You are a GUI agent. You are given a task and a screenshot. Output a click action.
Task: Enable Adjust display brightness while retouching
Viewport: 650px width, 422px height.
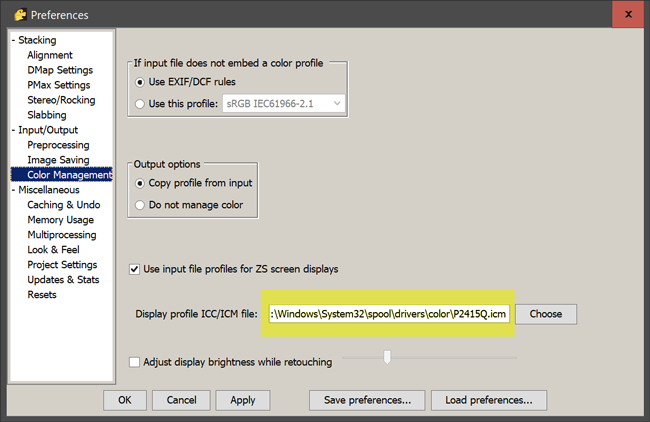click(135, 362)
